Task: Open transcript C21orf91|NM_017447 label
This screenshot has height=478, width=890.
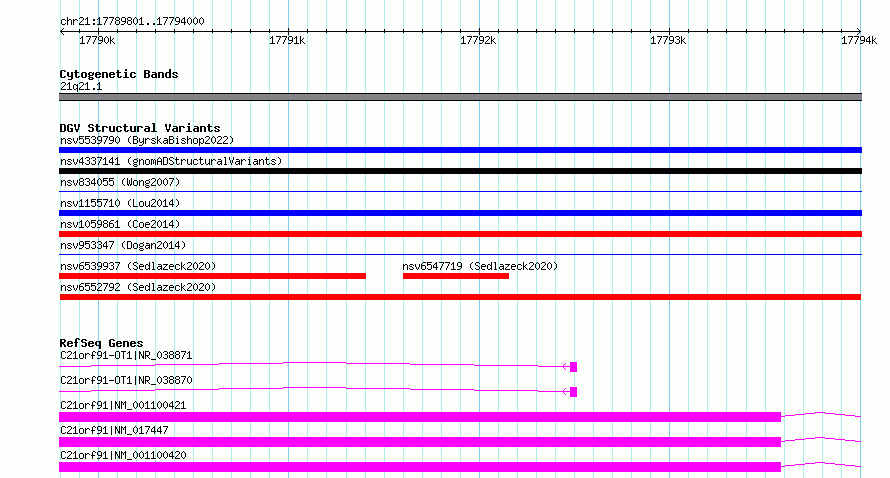Action: coord(114,430)
